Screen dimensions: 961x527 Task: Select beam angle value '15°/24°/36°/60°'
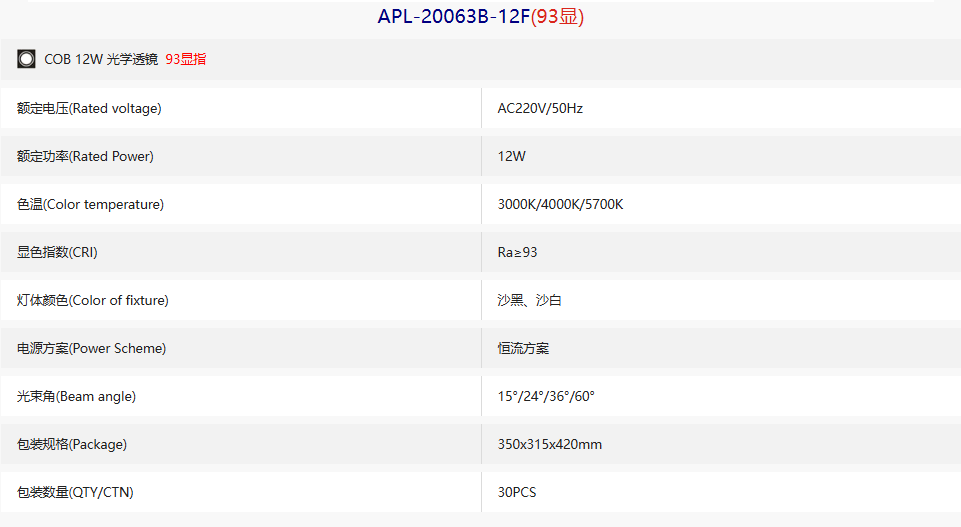[x=546, y=396]
